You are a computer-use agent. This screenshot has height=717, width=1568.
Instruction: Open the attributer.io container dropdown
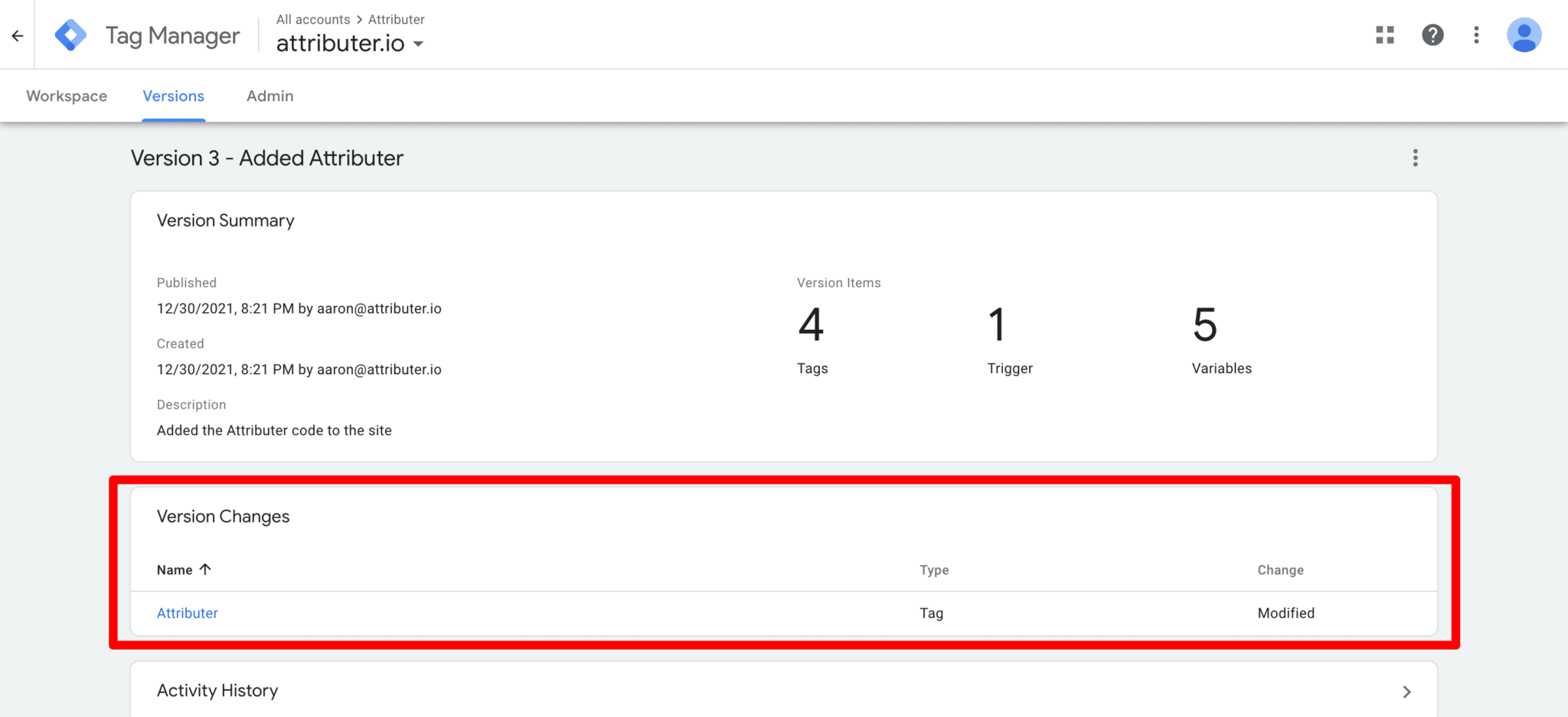point(350,44)
